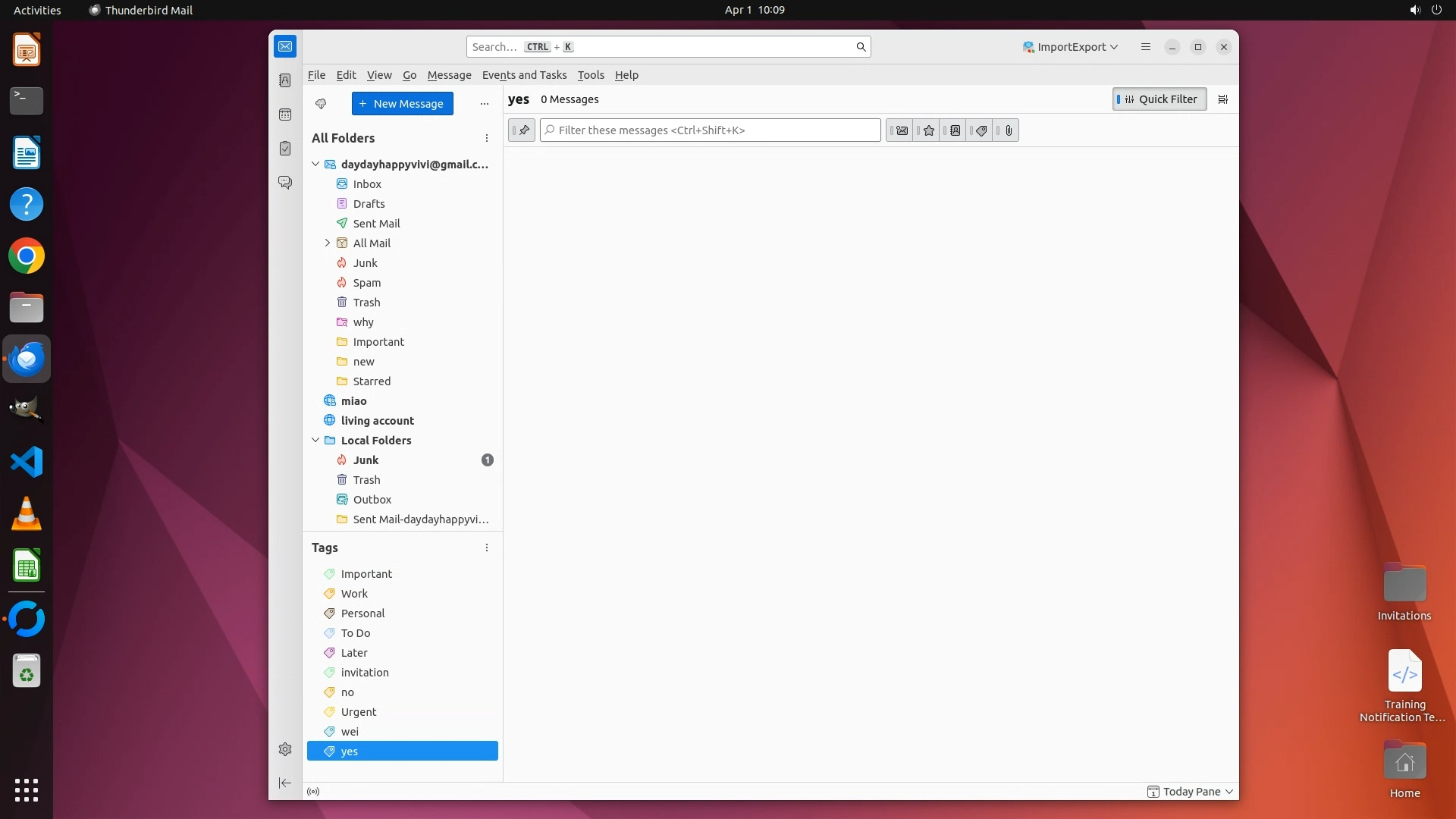Open the Address Book space
This screenshot has width=1456, height=819.
tap(285, 80)
